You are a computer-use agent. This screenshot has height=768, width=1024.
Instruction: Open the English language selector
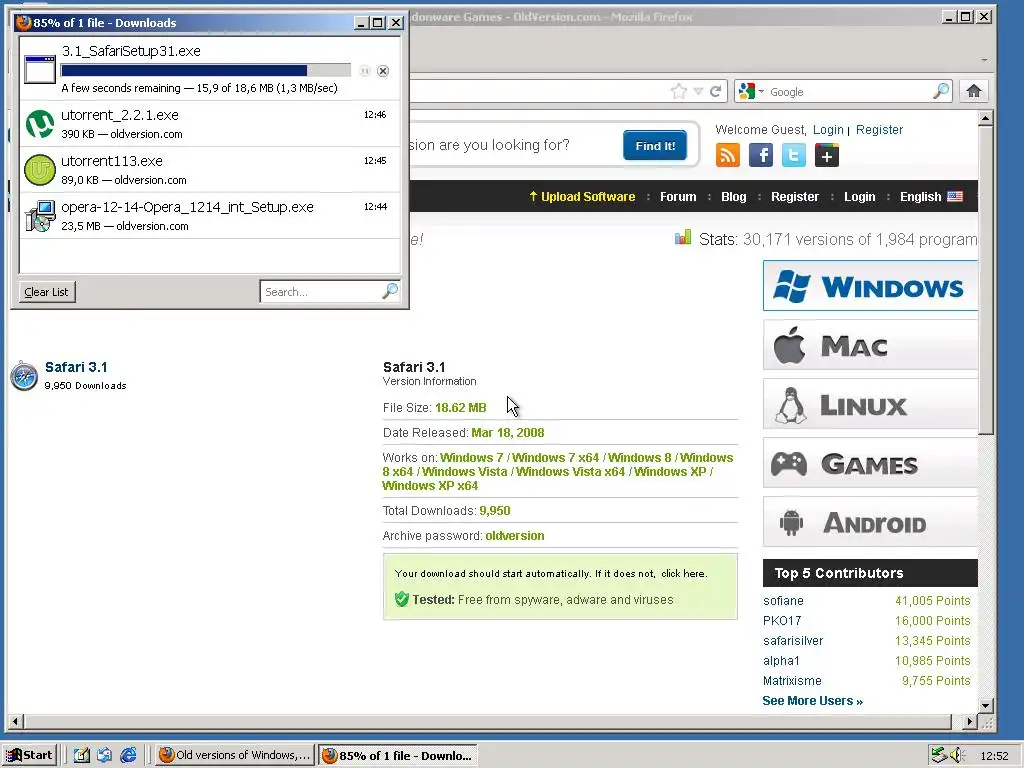pos(931,197)
